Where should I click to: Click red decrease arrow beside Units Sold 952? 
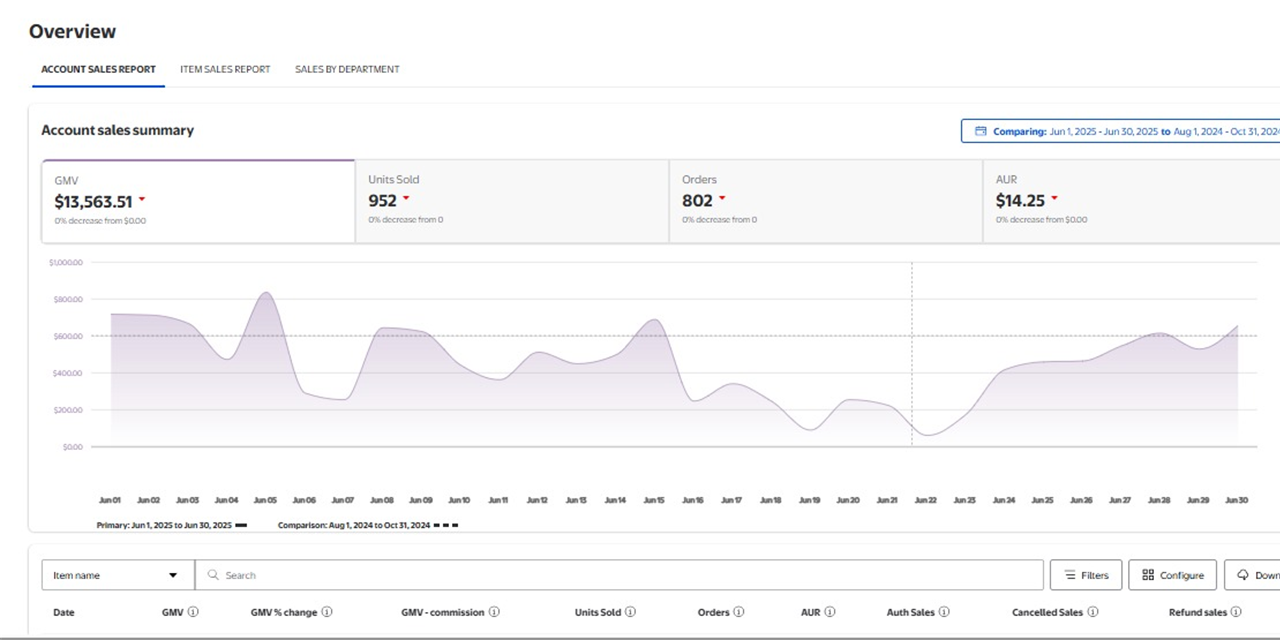[406, 199]
